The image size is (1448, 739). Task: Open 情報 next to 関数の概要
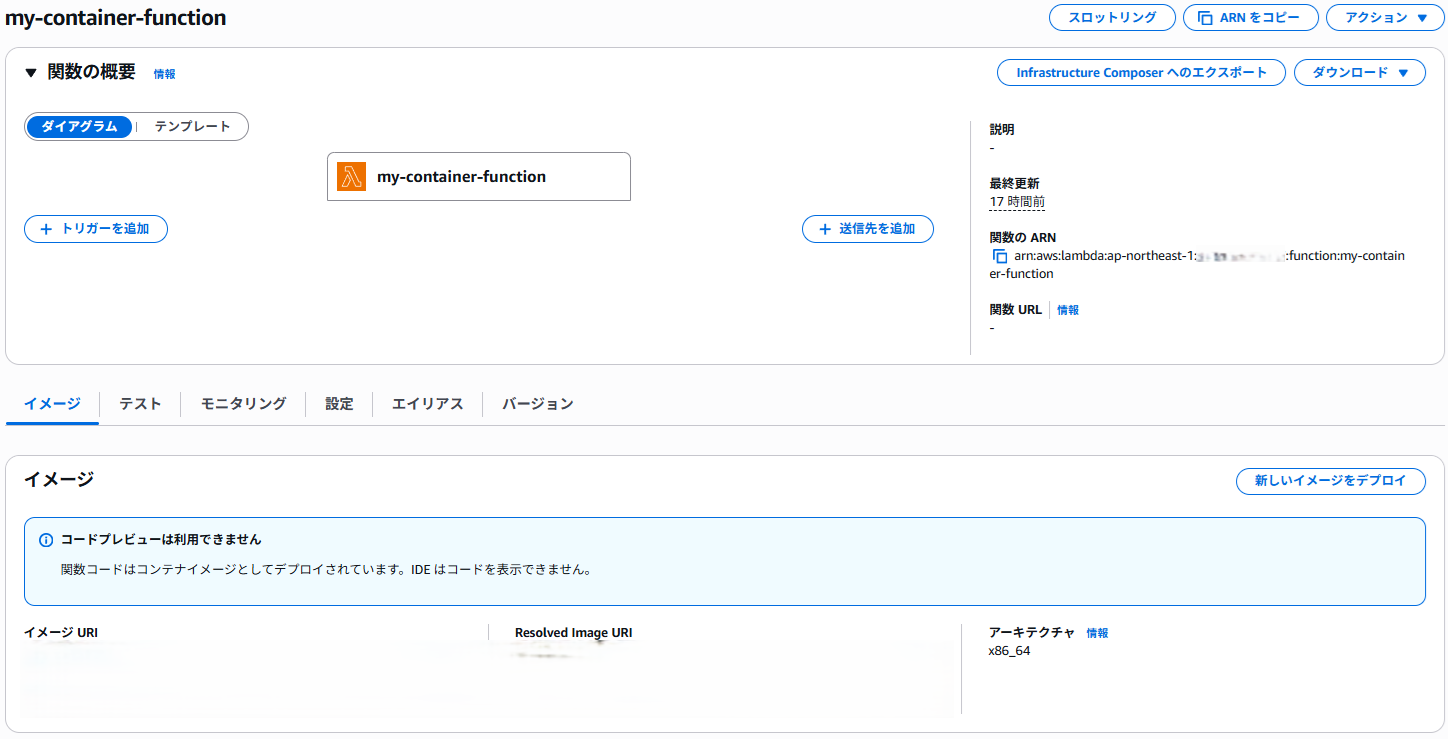point(164,73)
